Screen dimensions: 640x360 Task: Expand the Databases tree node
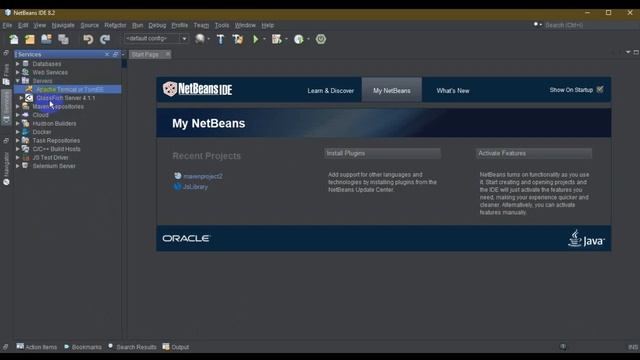point(18,64)
